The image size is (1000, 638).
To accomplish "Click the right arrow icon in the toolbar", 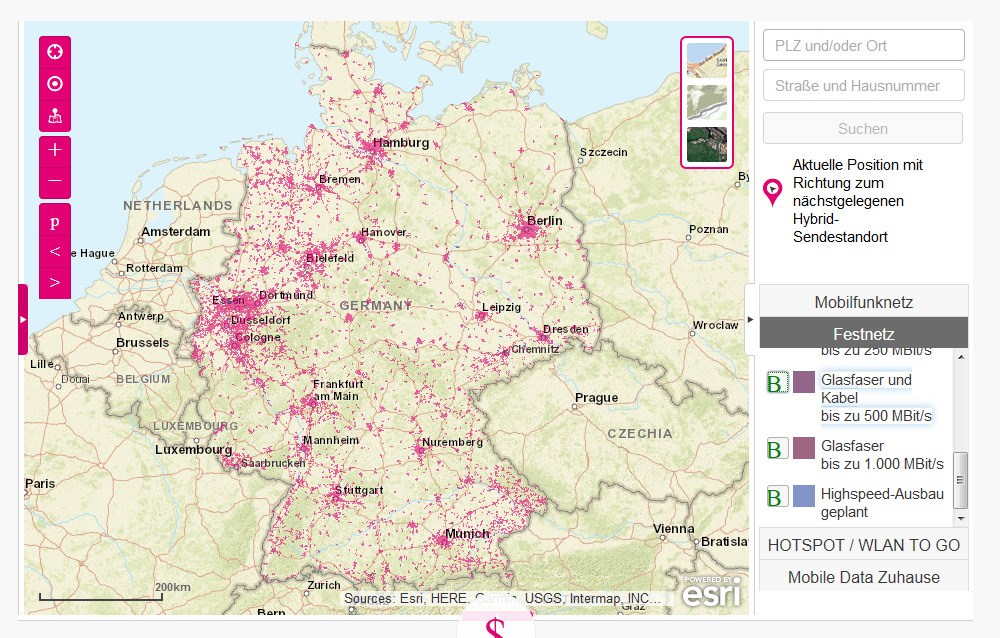I will coord(55,281).
